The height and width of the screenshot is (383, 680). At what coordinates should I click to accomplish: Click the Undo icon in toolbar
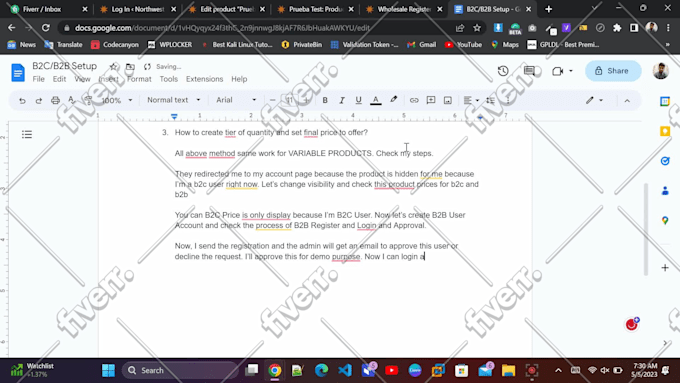point(22,100)
